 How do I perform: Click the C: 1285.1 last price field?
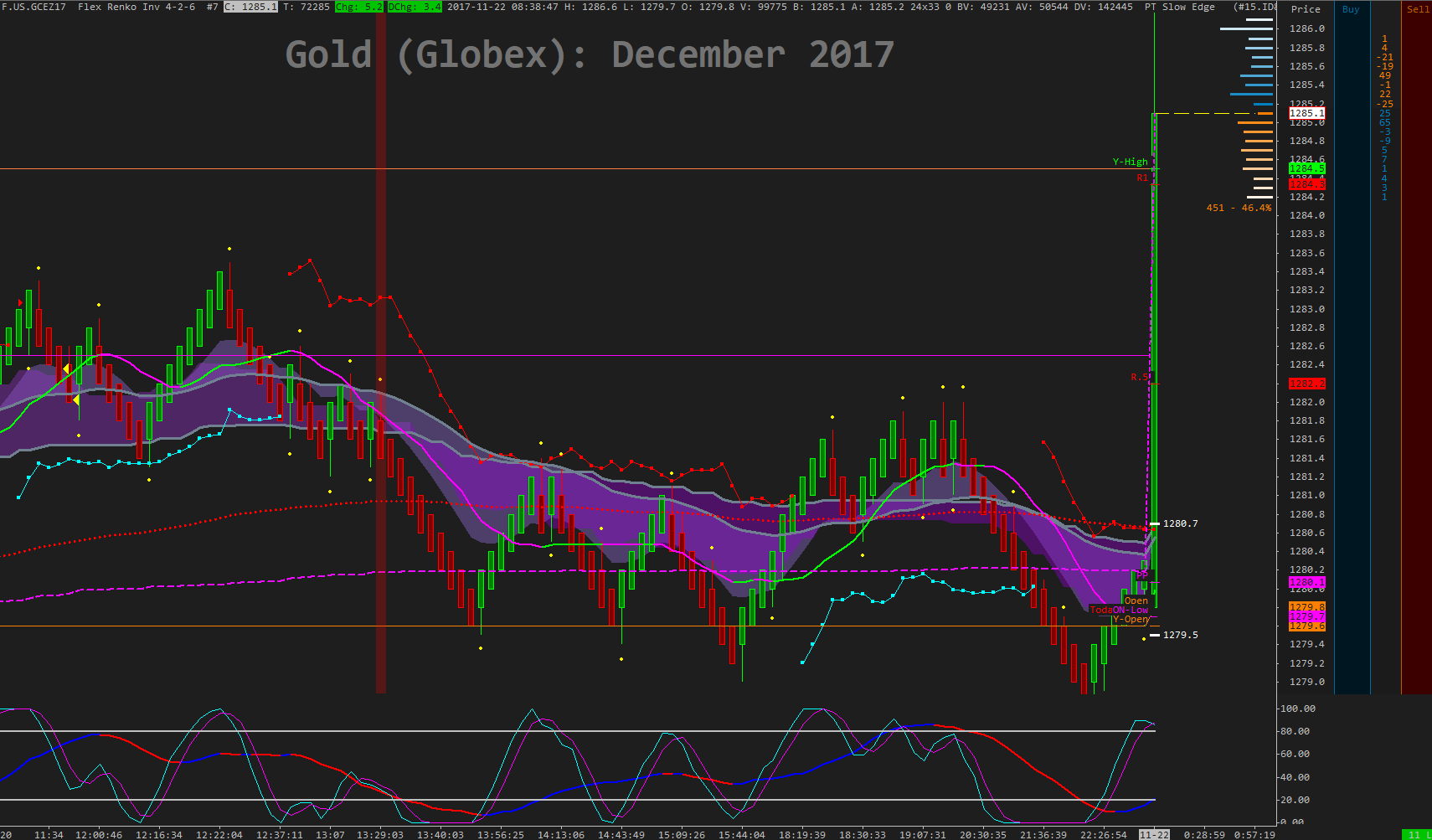[250, 7]
